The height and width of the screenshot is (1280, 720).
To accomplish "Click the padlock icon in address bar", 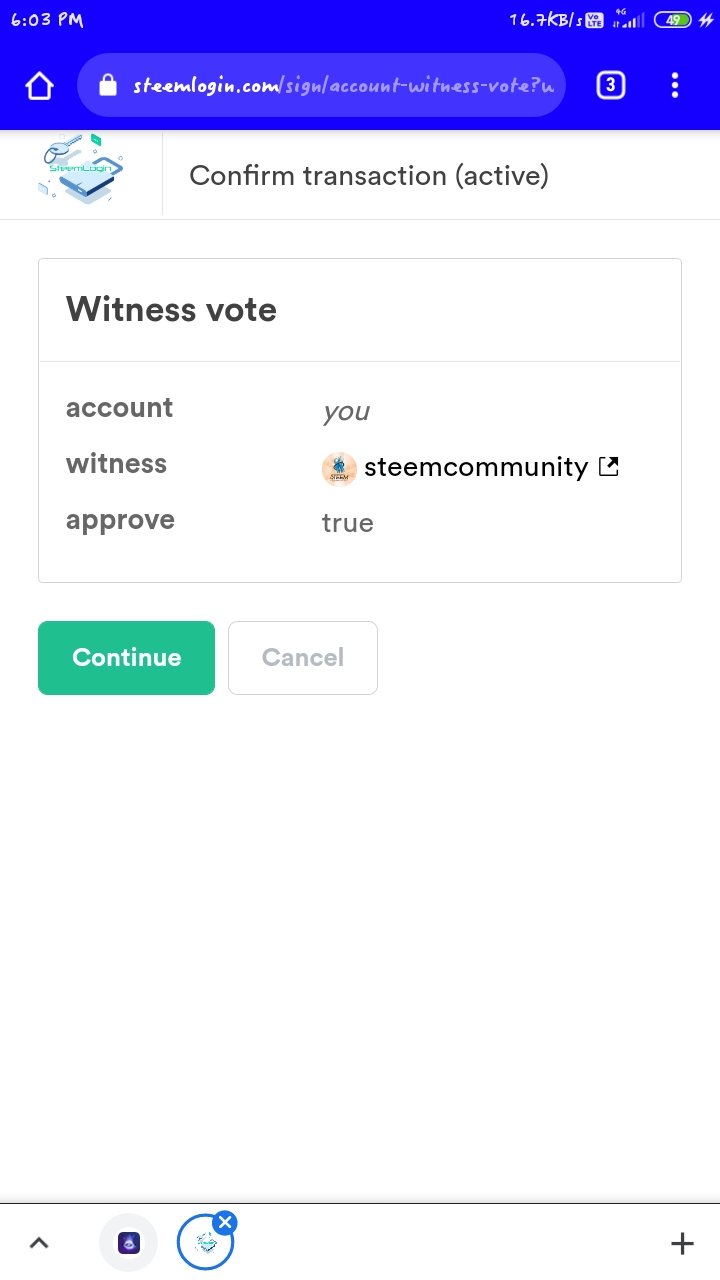I will (108, 86).
